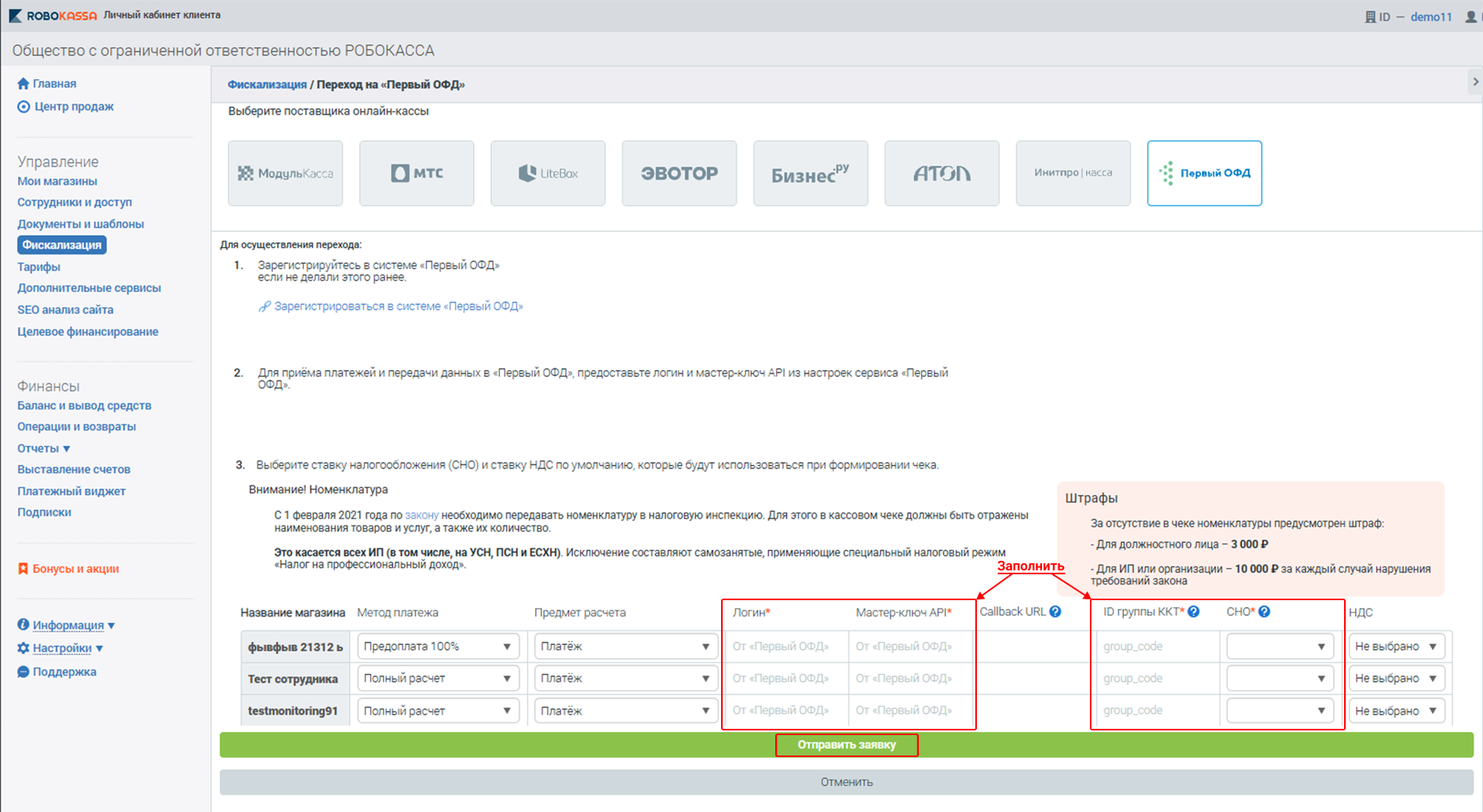Click the user profile icon at top right
The image size is (1483, 812).
(x=1470, y=16)
